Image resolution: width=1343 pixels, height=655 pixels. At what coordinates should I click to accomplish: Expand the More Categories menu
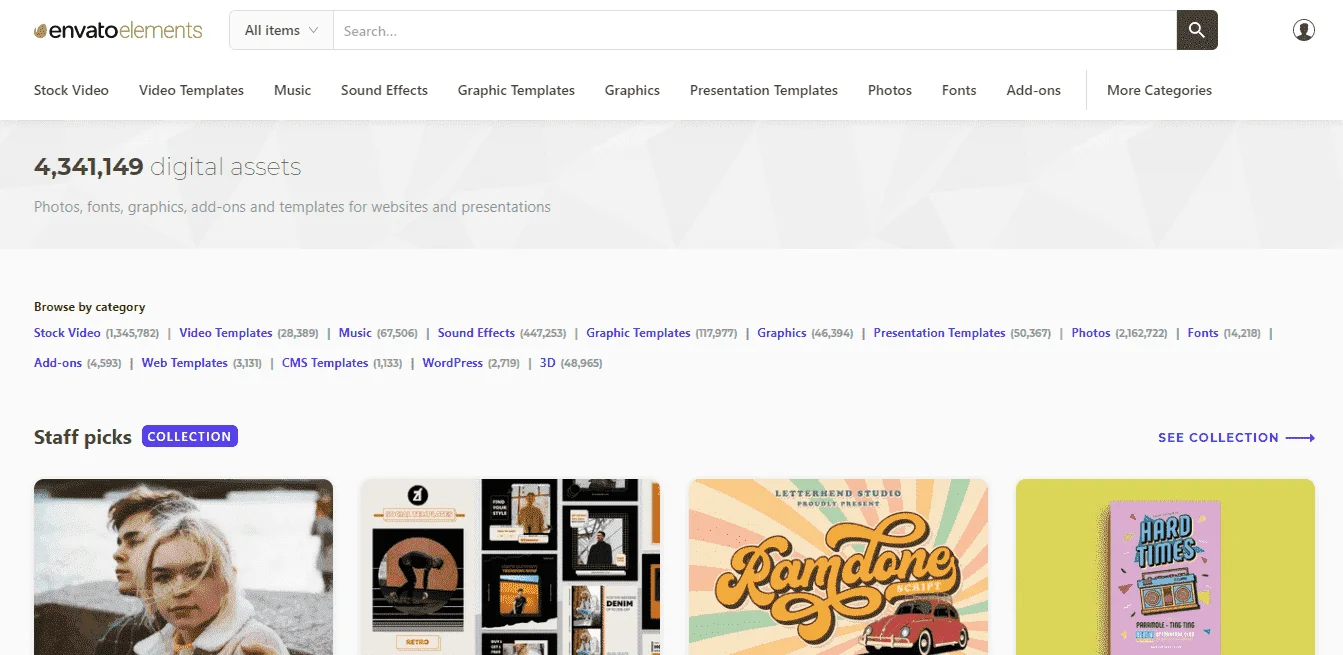click(x=1159, y=90)
